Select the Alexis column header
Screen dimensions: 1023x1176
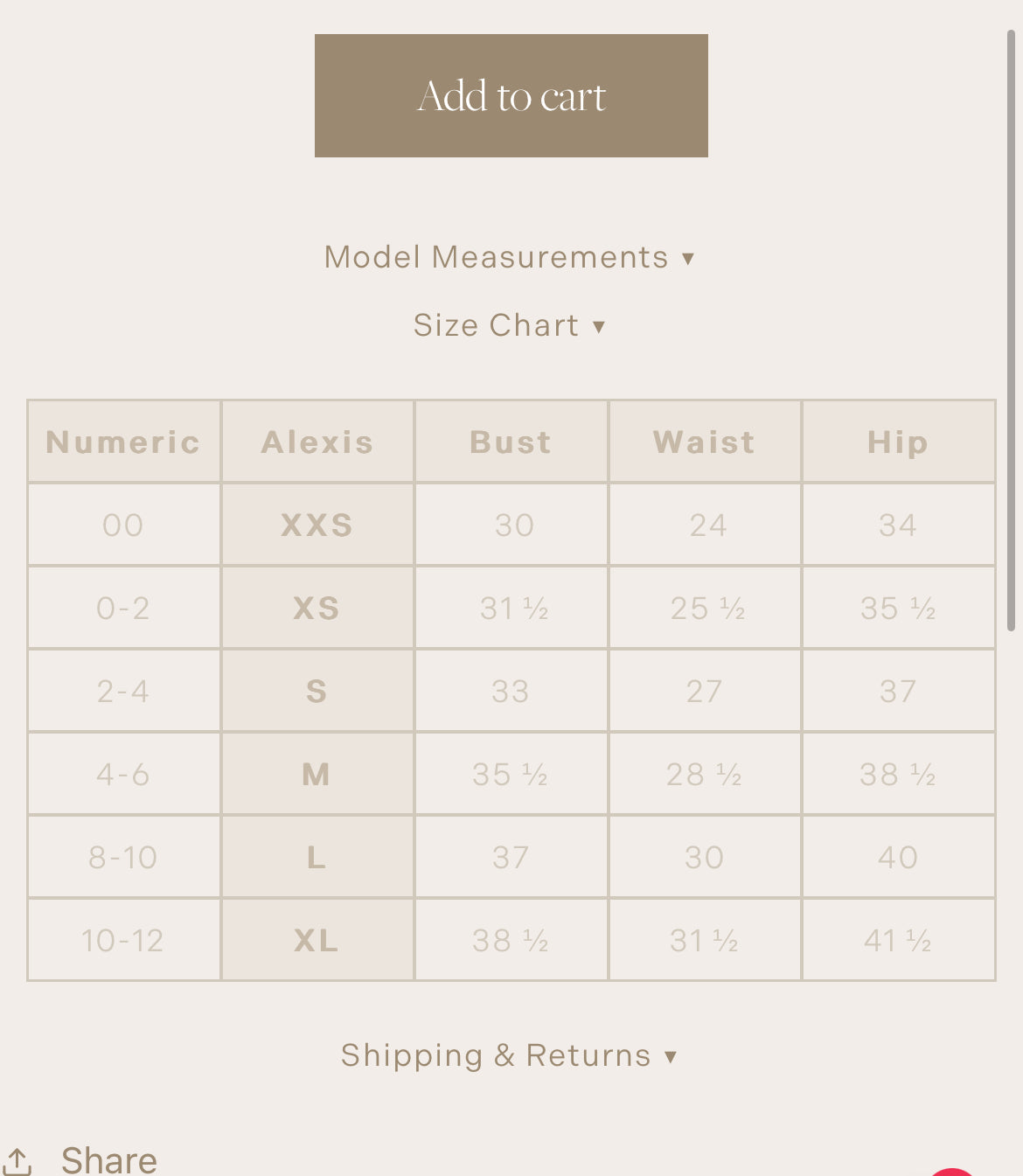click(x=317, y=442)
